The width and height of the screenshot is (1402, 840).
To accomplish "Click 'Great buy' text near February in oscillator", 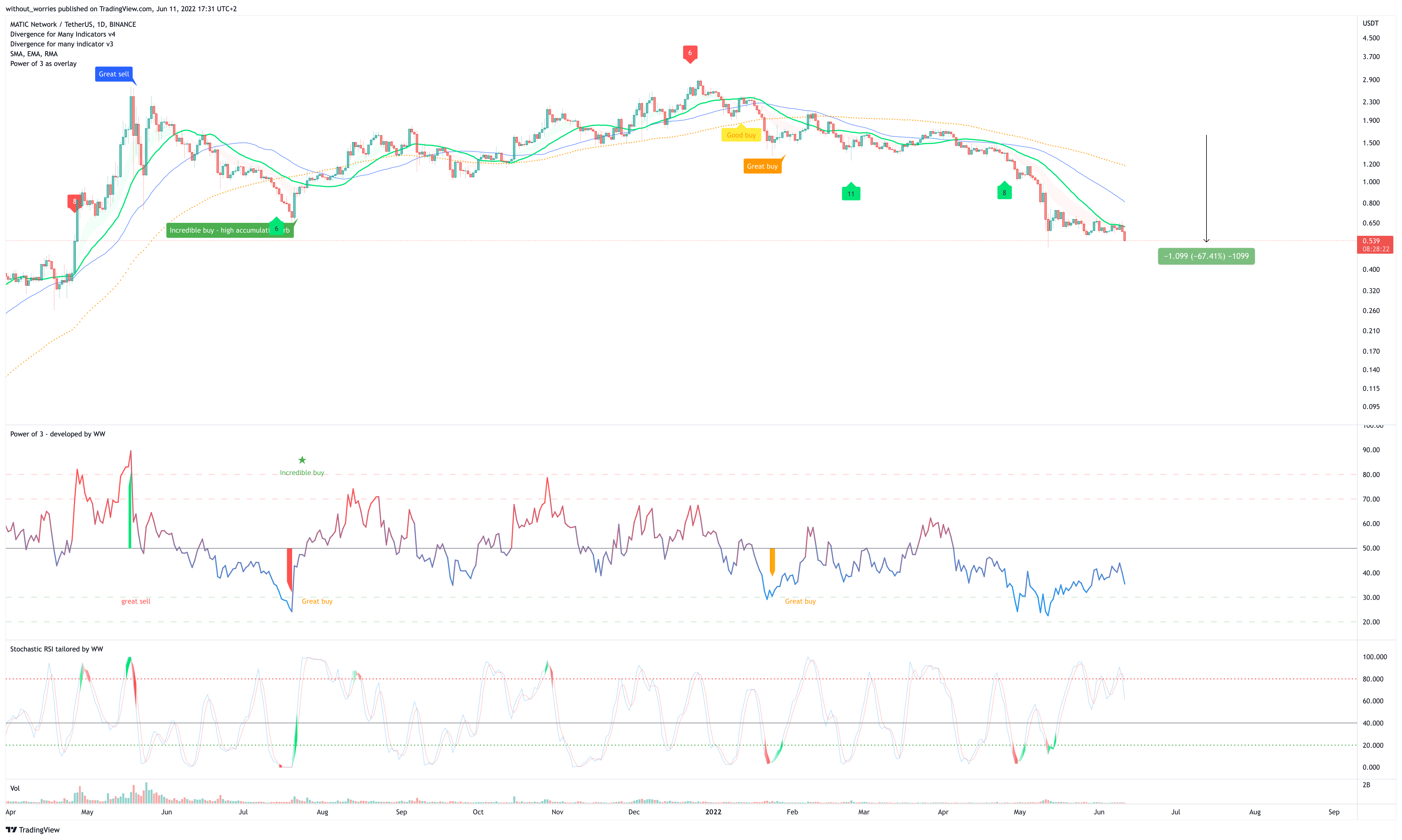I will 800,601.
